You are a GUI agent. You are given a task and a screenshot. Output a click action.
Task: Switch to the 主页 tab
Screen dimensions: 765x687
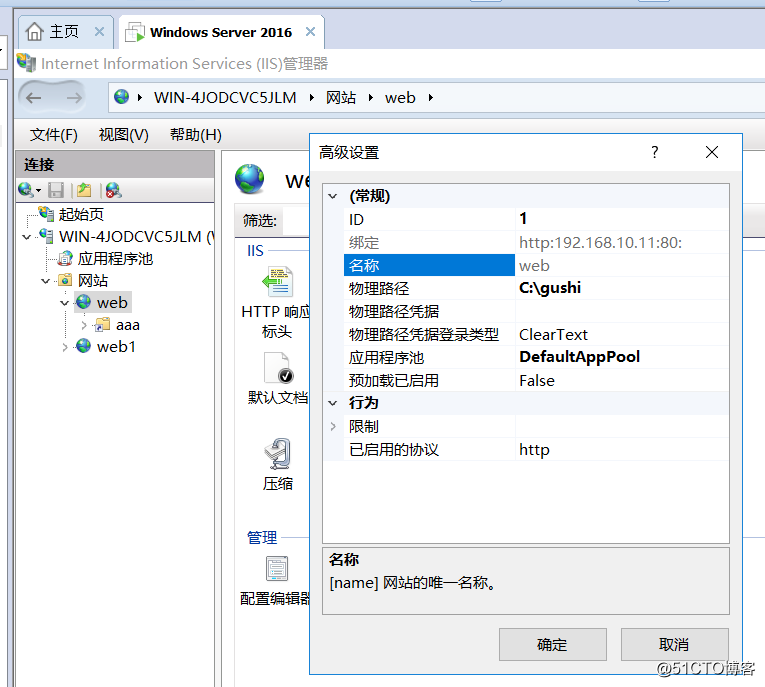(65, 32)
